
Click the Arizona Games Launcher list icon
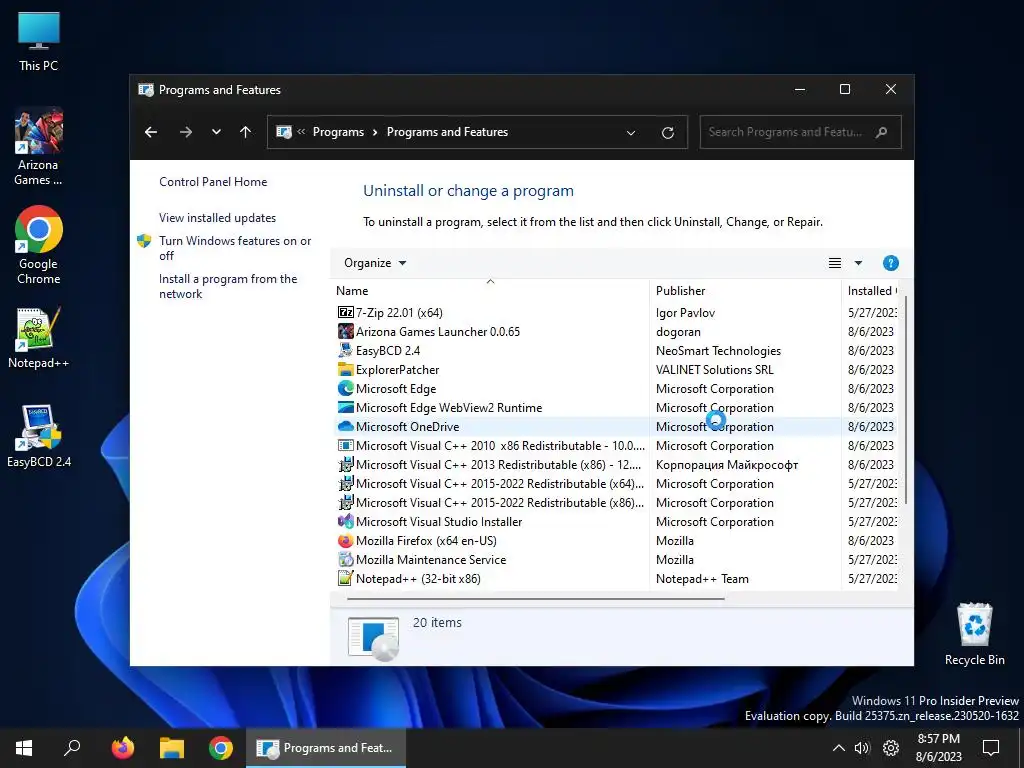345,331
